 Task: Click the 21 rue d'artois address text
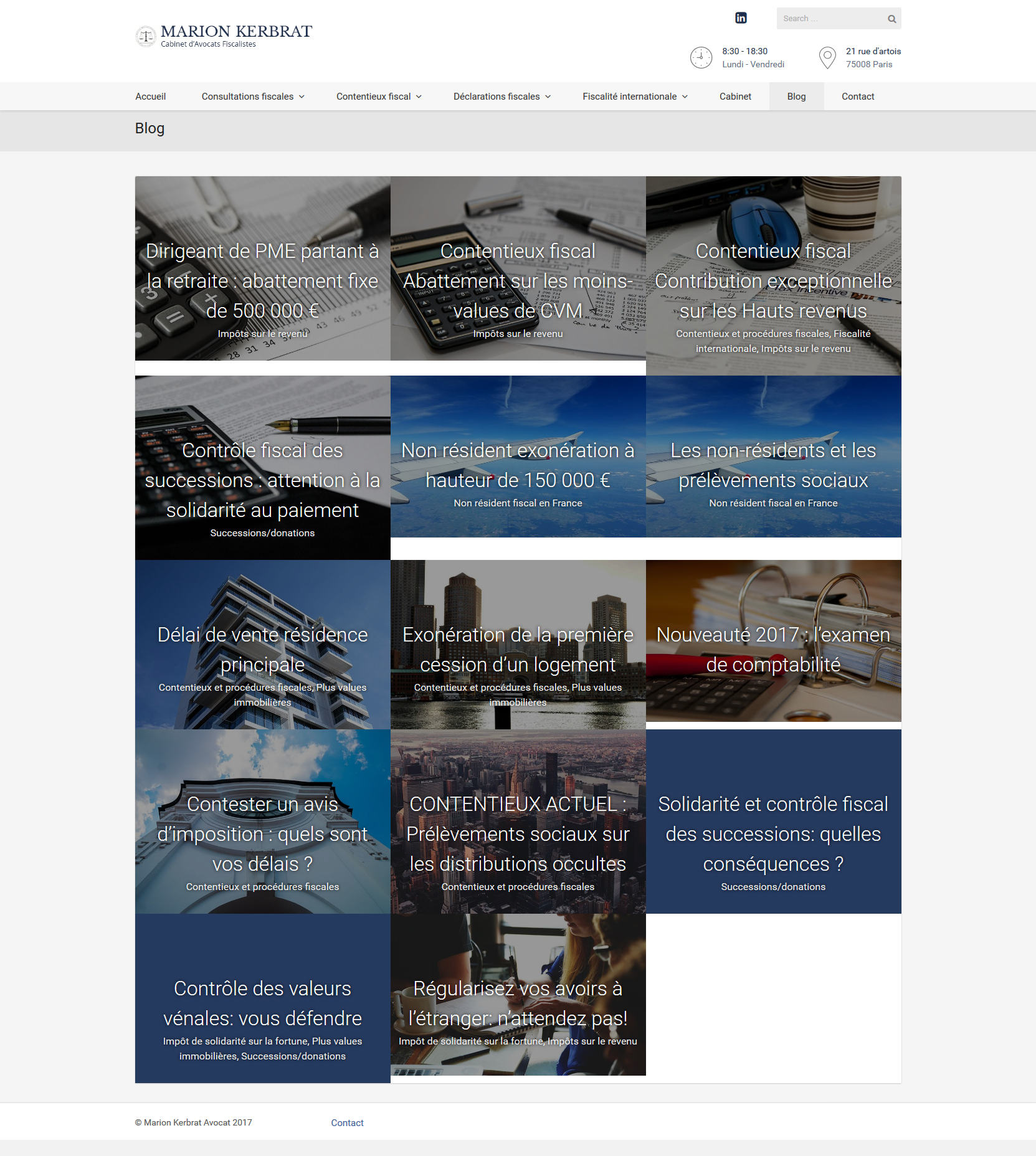click(873, 51)
